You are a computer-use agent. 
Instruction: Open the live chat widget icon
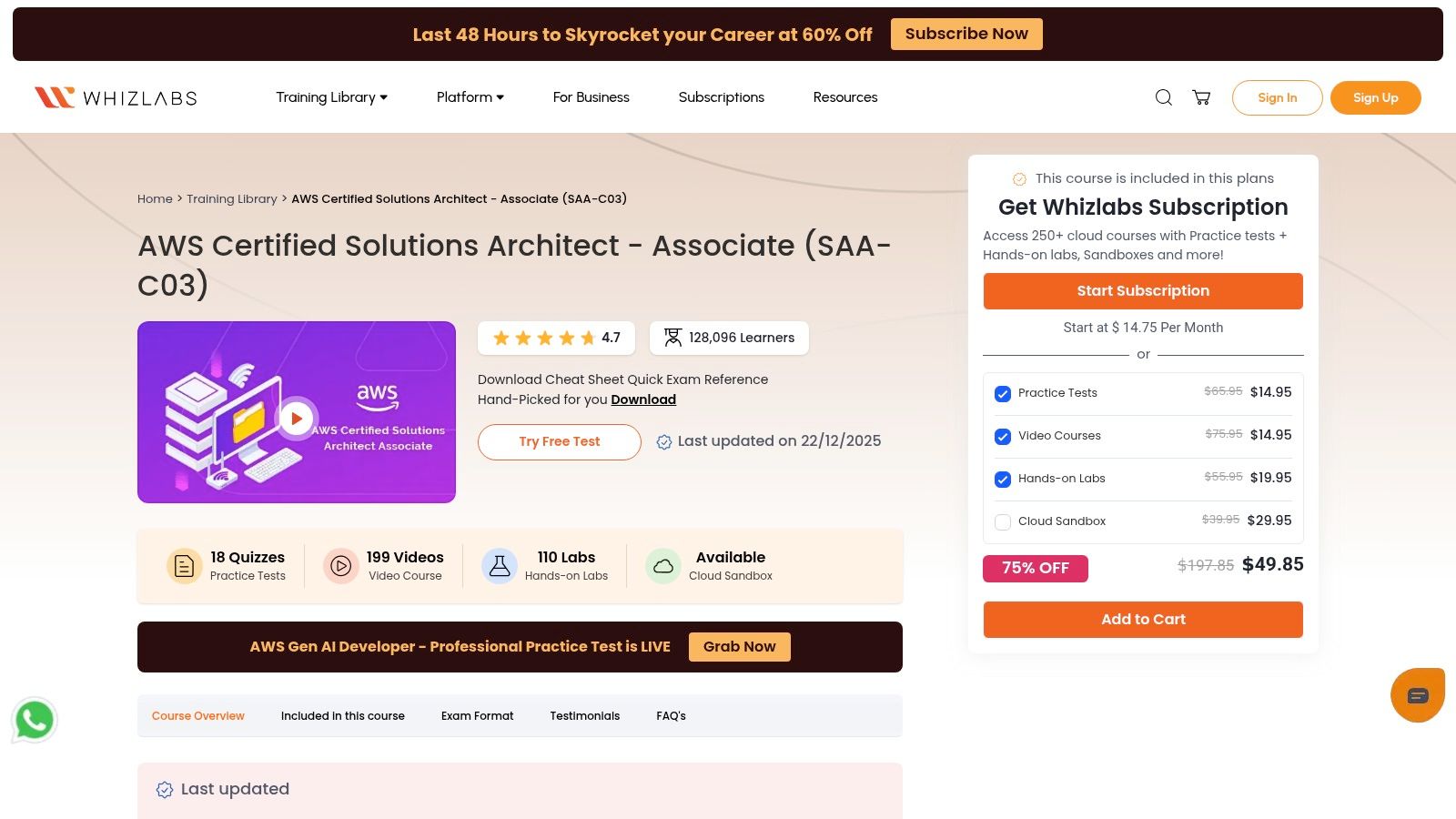(1418, 695)
